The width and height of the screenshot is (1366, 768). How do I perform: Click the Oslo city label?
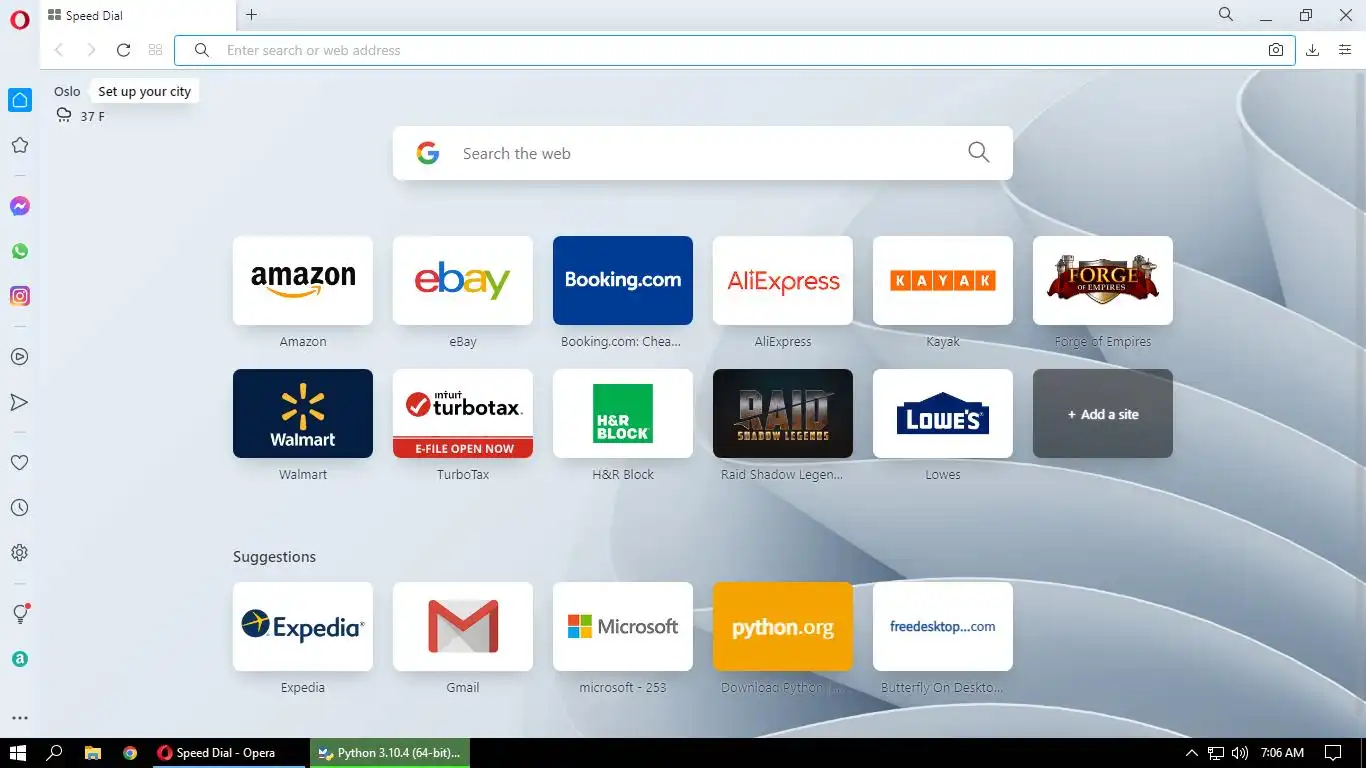click(x=67, y=91)
